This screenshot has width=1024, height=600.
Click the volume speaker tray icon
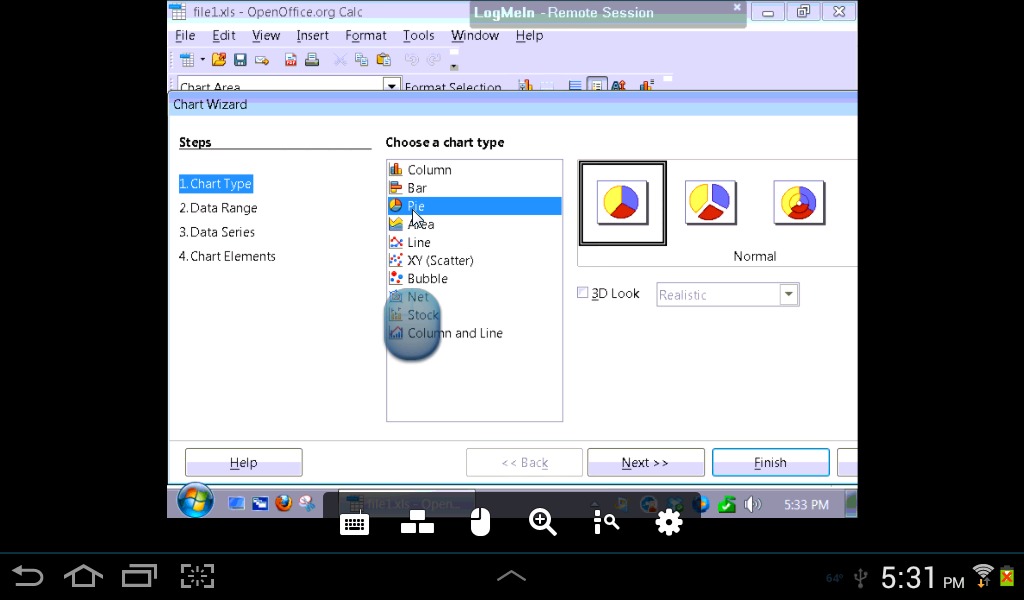point(752,504)
